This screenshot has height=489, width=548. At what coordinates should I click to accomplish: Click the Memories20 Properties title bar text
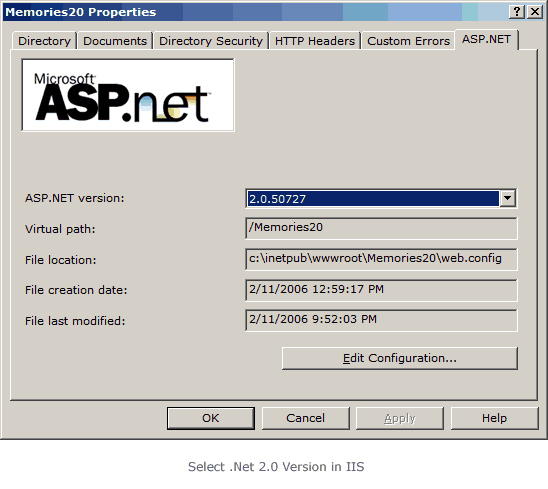coord(81,12)
